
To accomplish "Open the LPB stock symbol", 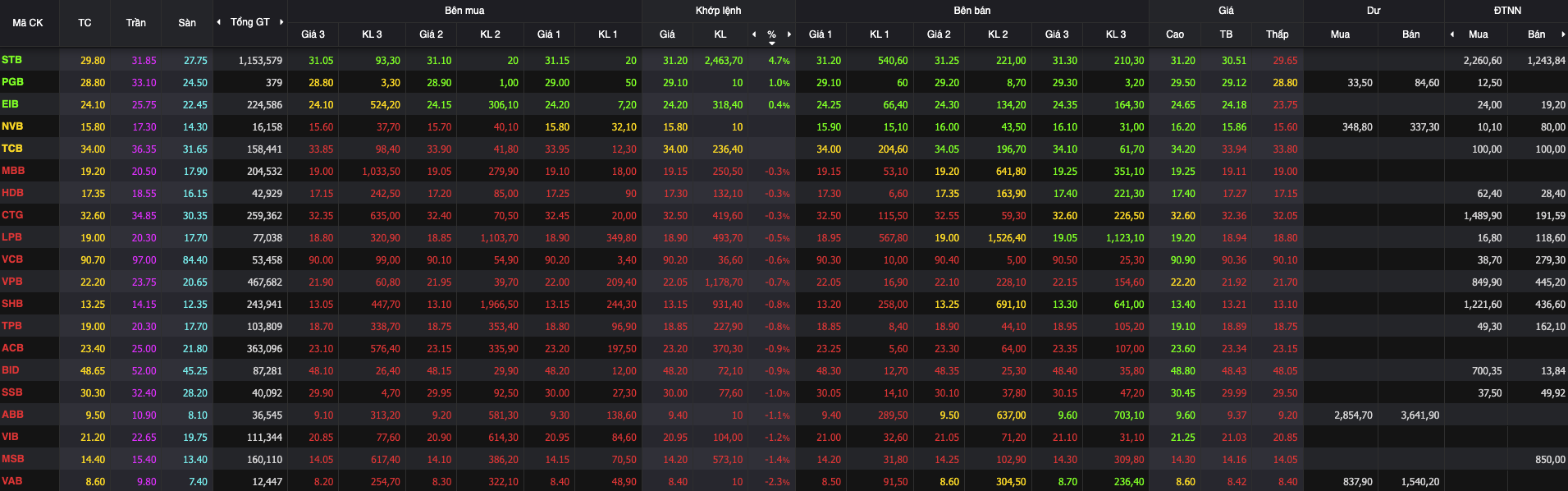I will (x=11, y=237).
